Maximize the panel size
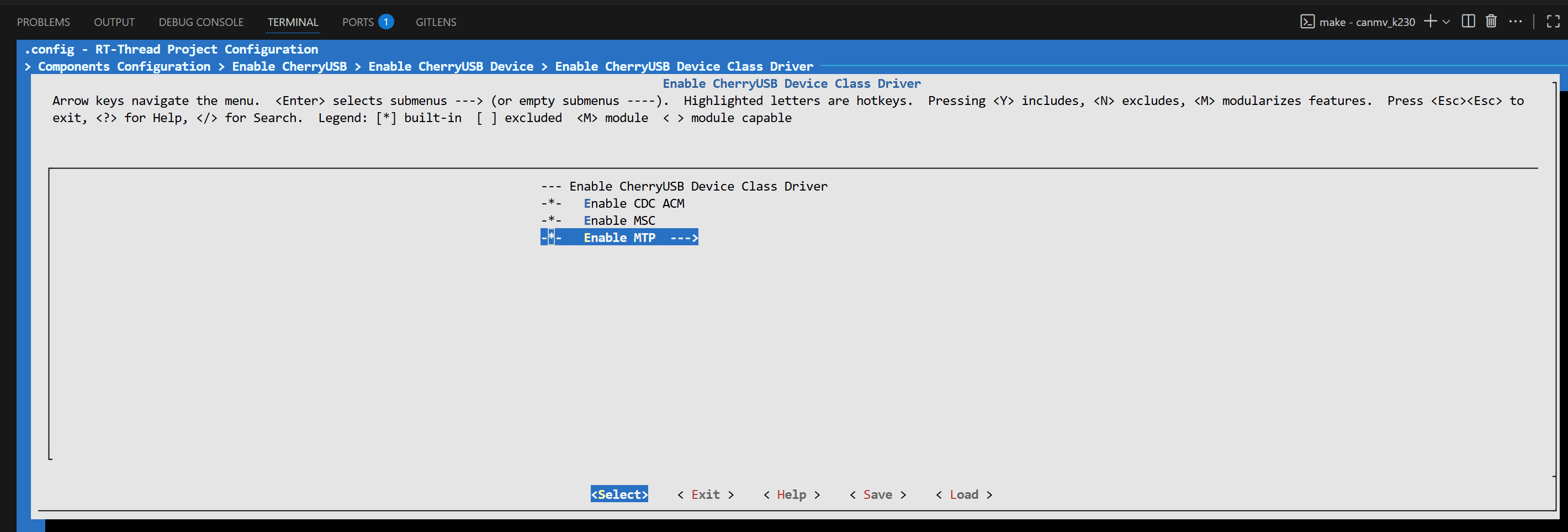The image size is (1568, 532). (1553, 22)
